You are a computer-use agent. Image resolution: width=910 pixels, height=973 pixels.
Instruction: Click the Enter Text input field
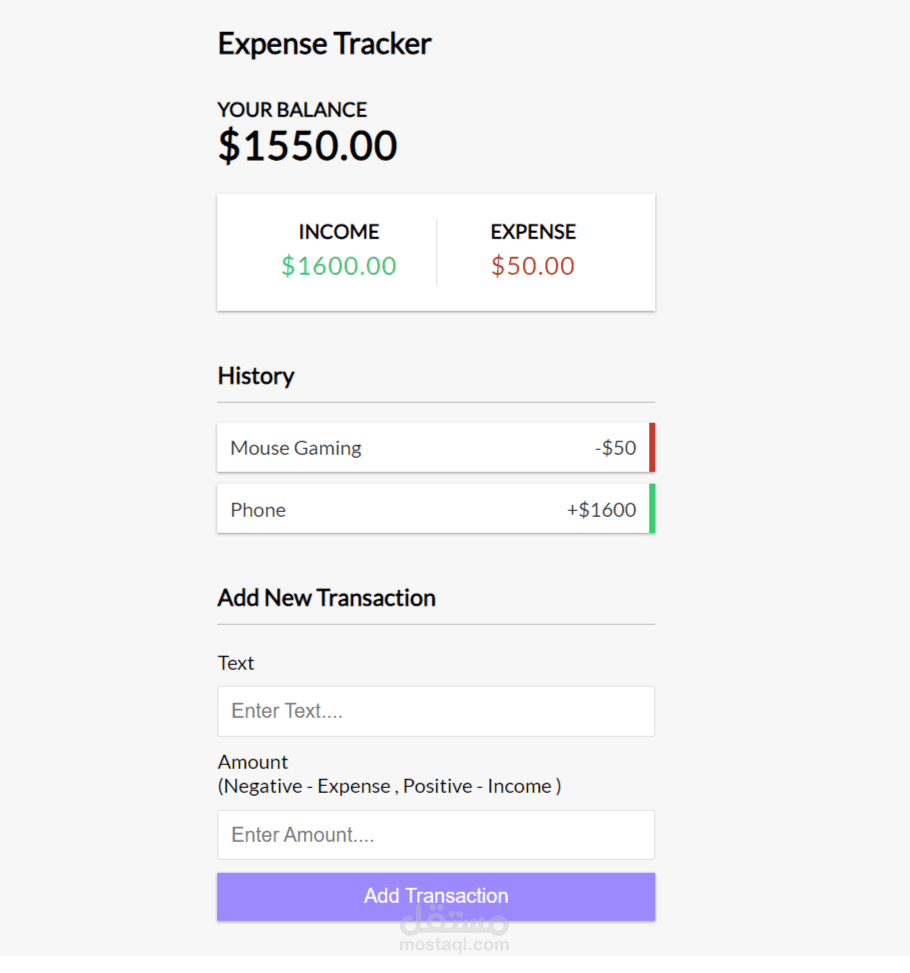[435, 711]
